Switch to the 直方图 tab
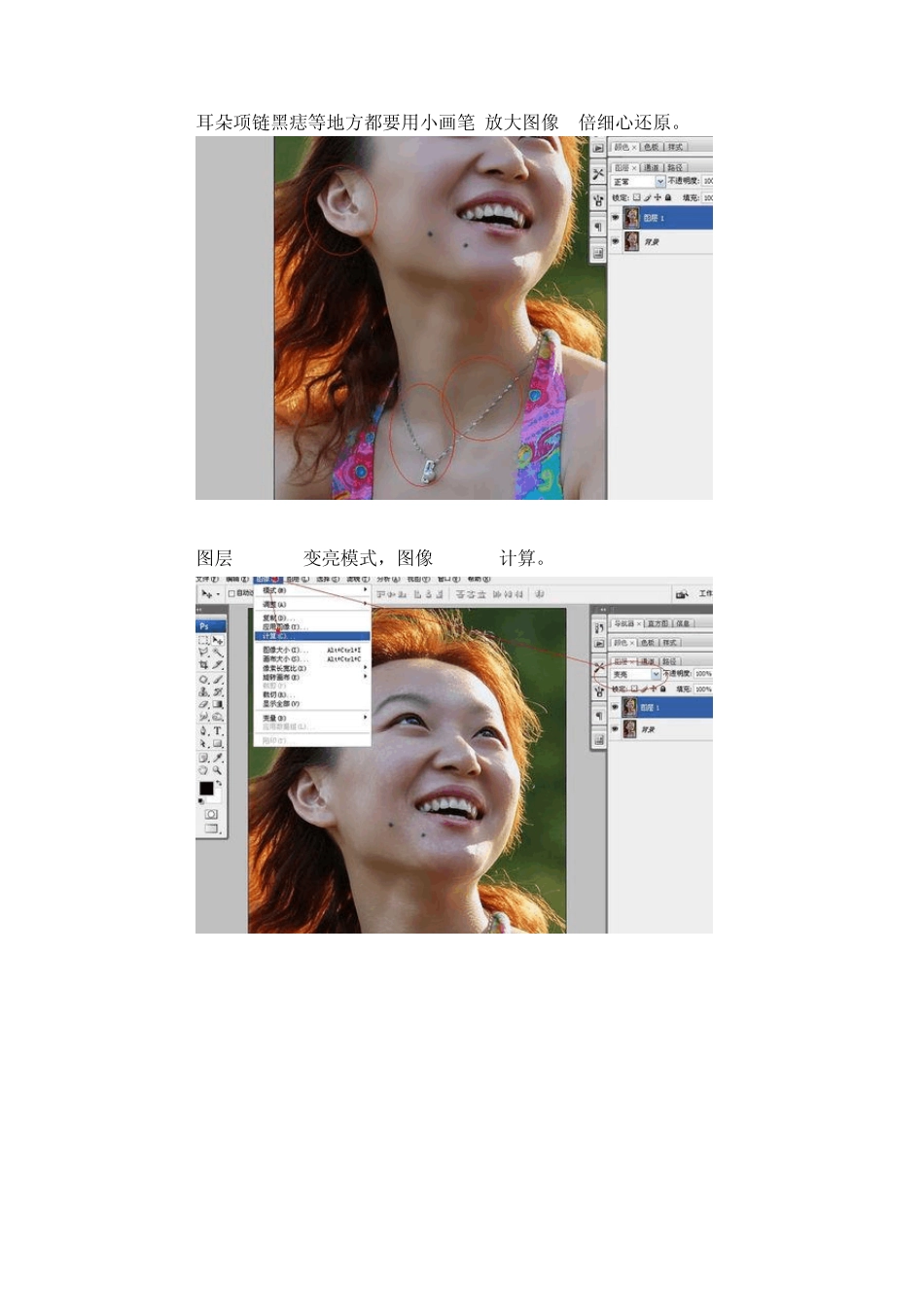This screenshot has width=924, height=1307. coord(658,623)
